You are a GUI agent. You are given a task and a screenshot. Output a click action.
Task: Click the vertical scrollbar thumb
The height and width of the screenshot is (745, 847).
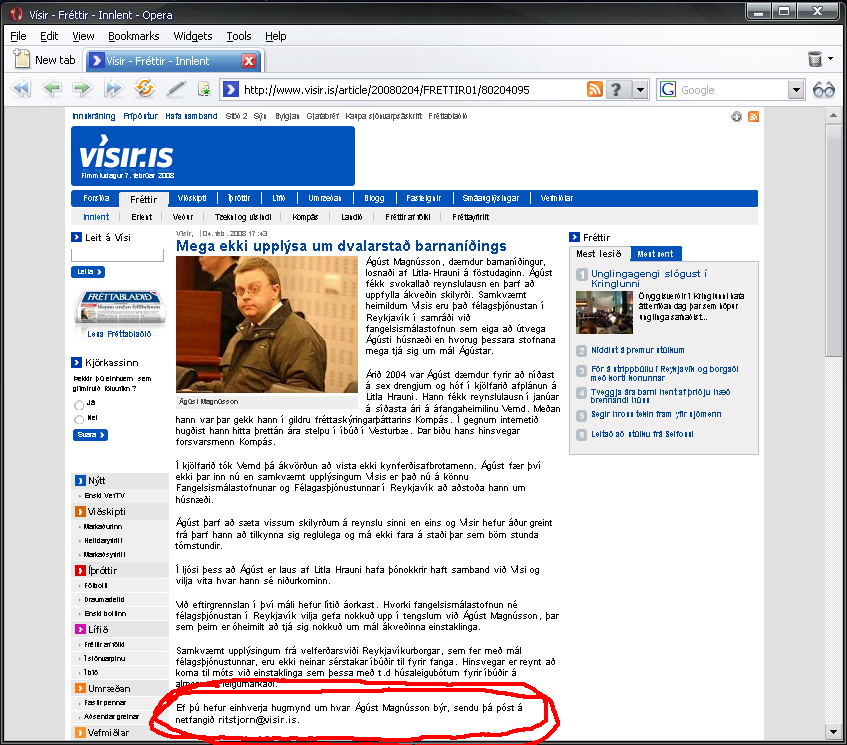click(833, 240)
